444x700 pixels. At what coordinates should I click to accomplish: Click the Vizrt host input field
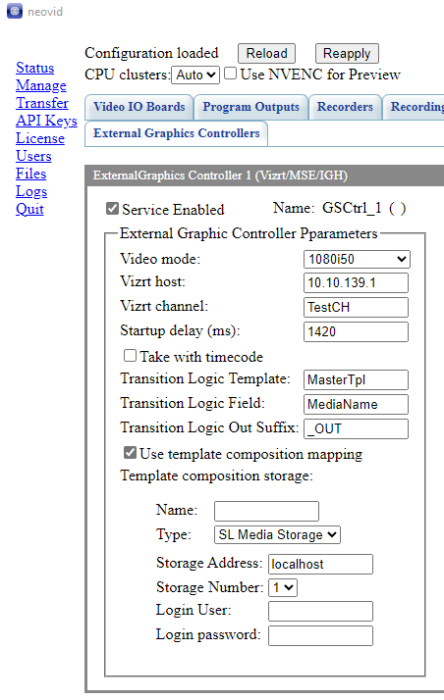pyautogui.click(x=356, y=283)
